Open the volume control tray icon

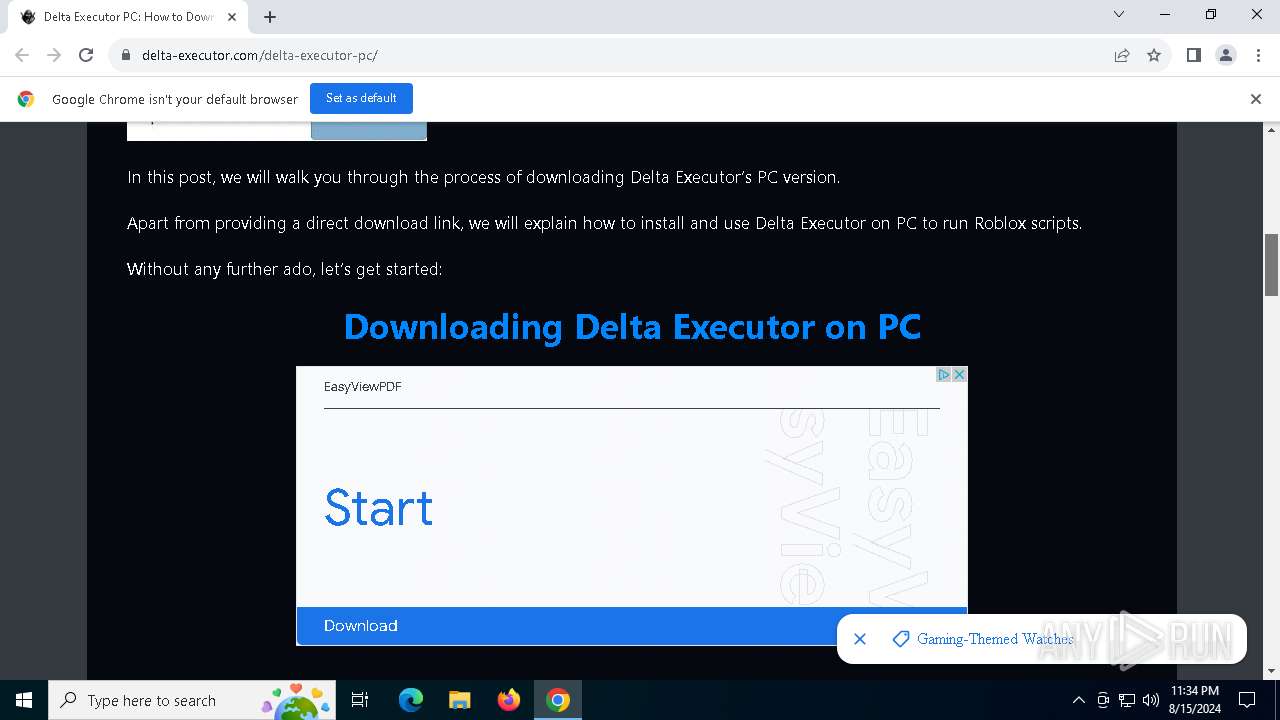[1151, 700]
